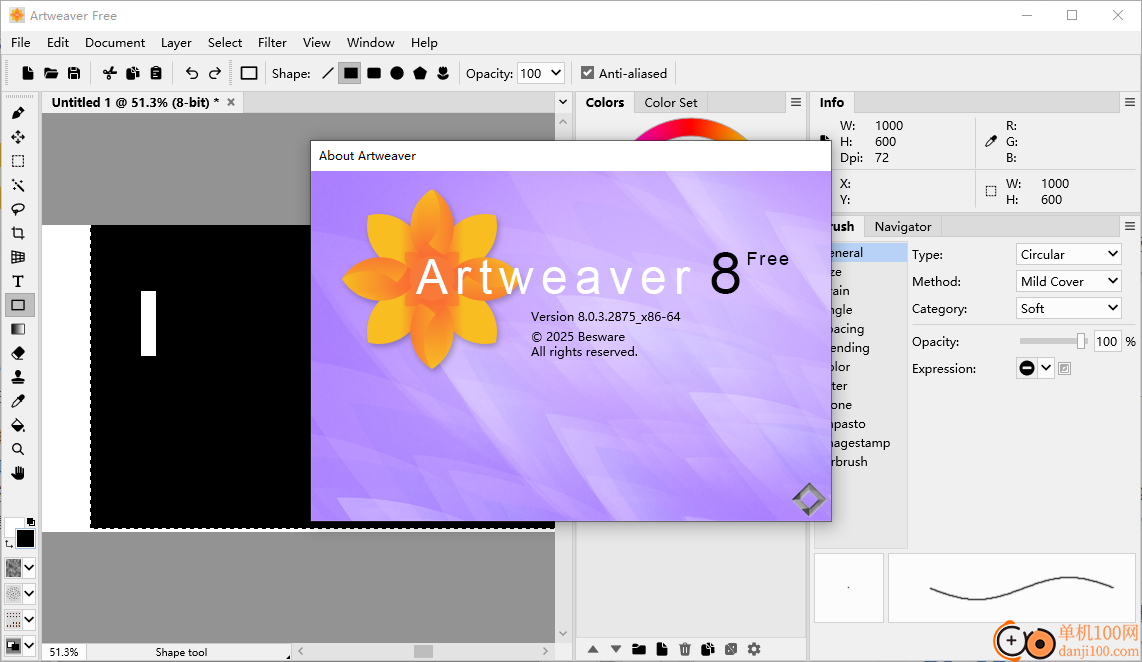
Task: Open the Brush panel options menu
Action: 1130,226
